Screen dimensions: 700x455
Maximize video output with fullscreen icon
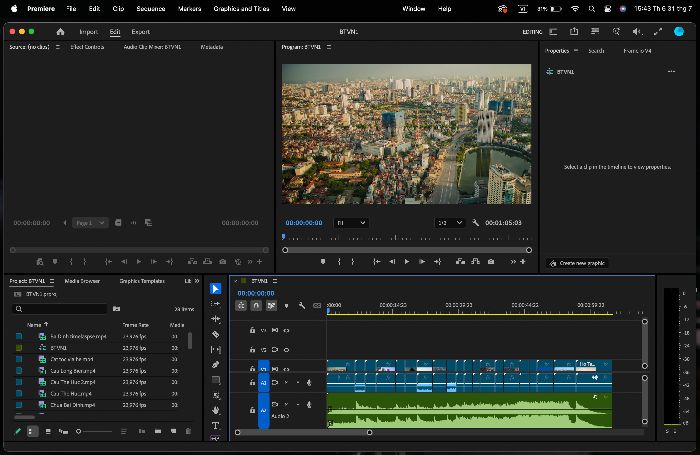click(658, 31)
